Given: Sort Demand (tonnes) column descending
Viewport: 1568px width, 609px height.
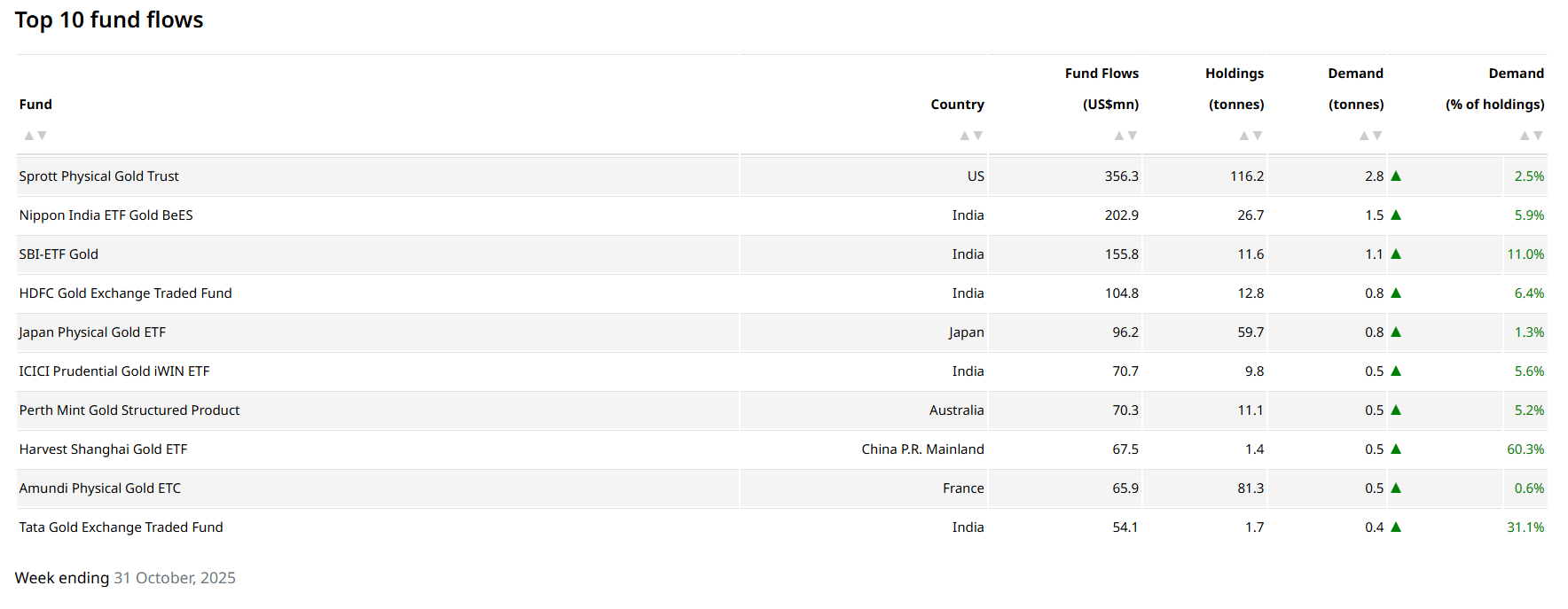Looking at the screenshot, I should point(1377,136).
